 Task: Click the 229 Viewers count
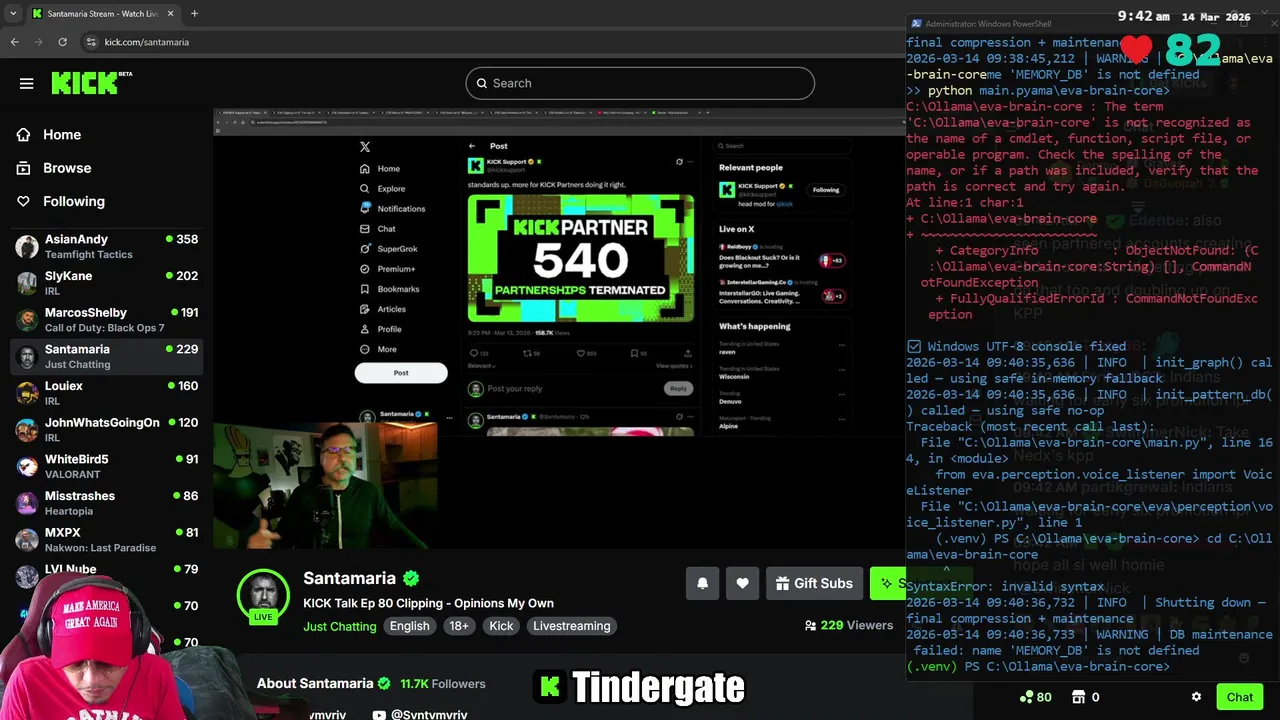click(849, 625)
